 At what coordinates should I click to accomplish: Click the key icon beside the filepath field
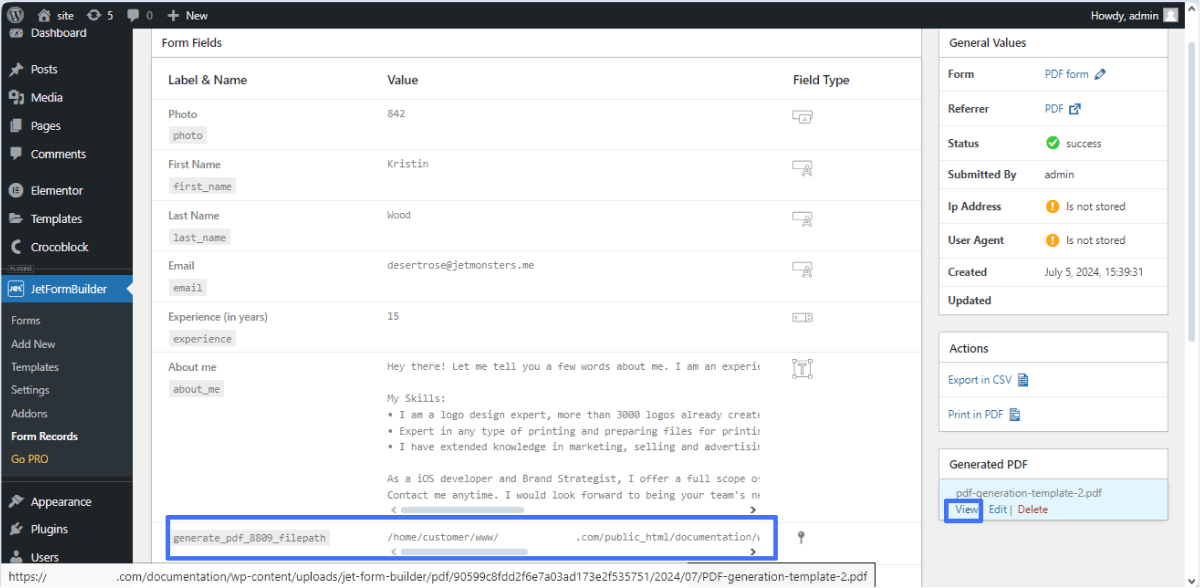(800, 537)
